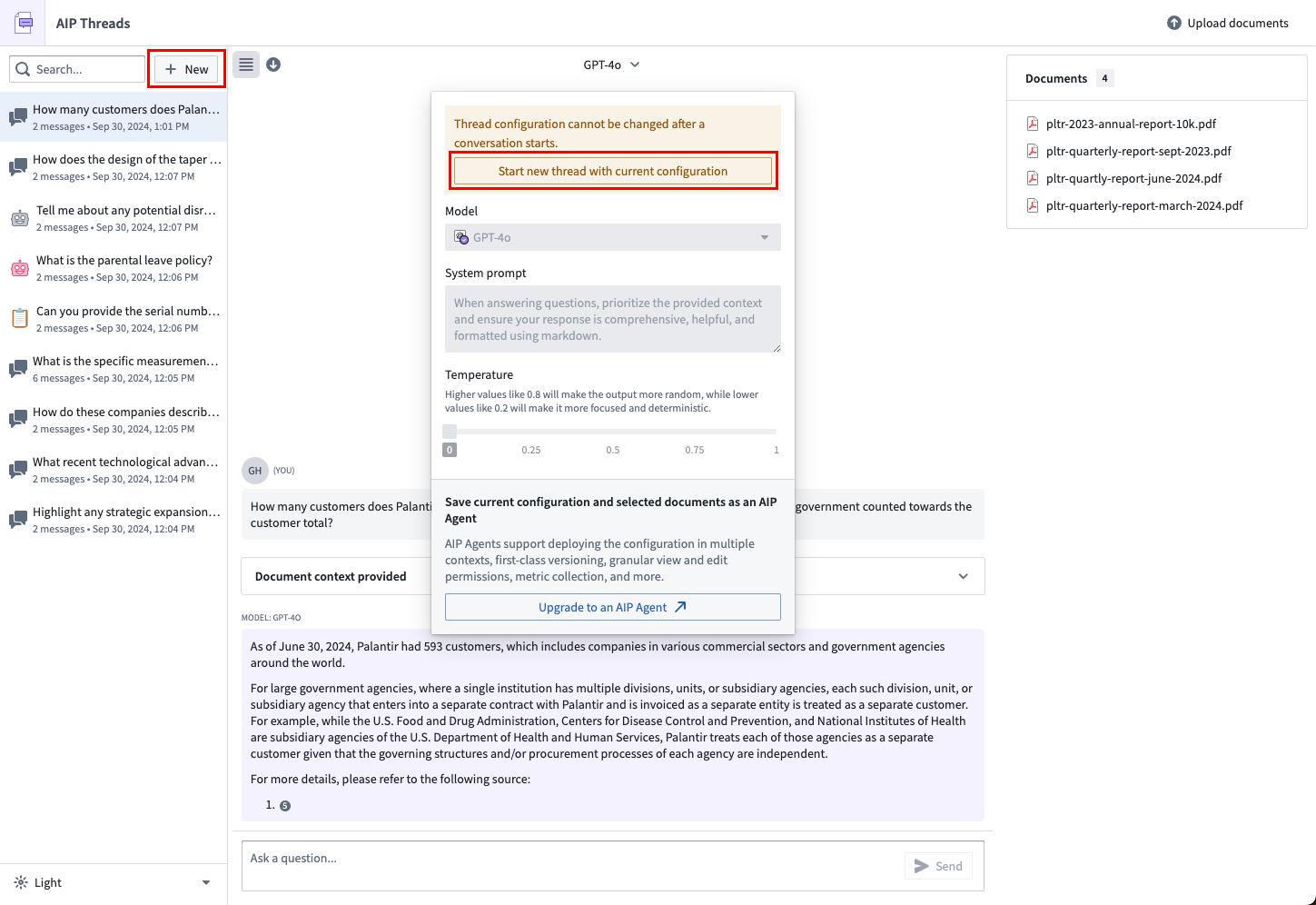
Task: Click the New thread button
Action: tap(187, 69)
